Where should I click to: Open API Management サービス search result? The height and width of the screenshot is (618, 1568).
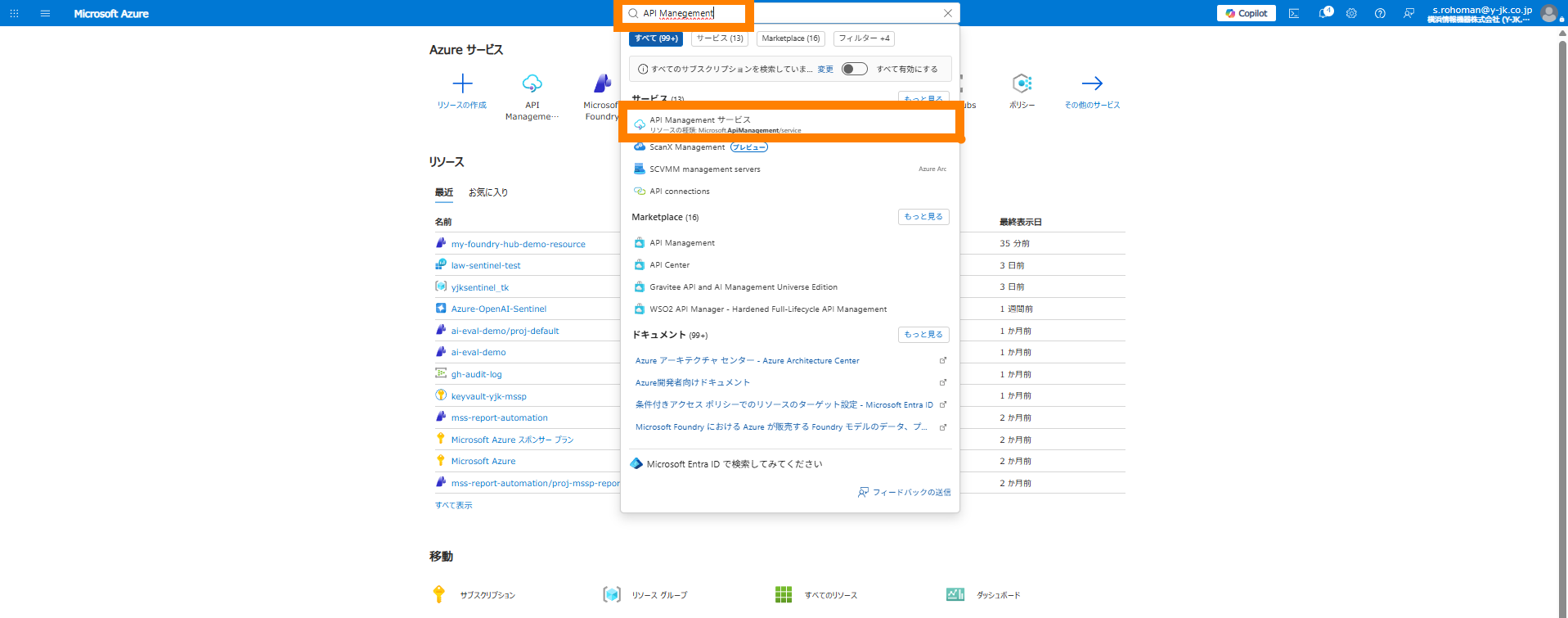[x=789, y=124]
